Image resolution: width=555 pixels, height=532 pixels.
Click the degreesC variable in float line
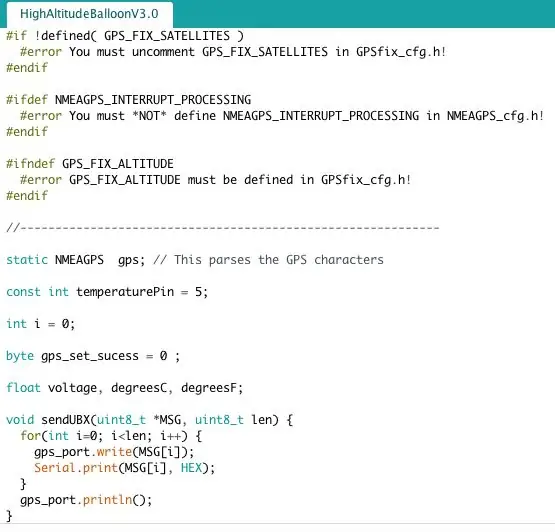[x=138, y=388]
